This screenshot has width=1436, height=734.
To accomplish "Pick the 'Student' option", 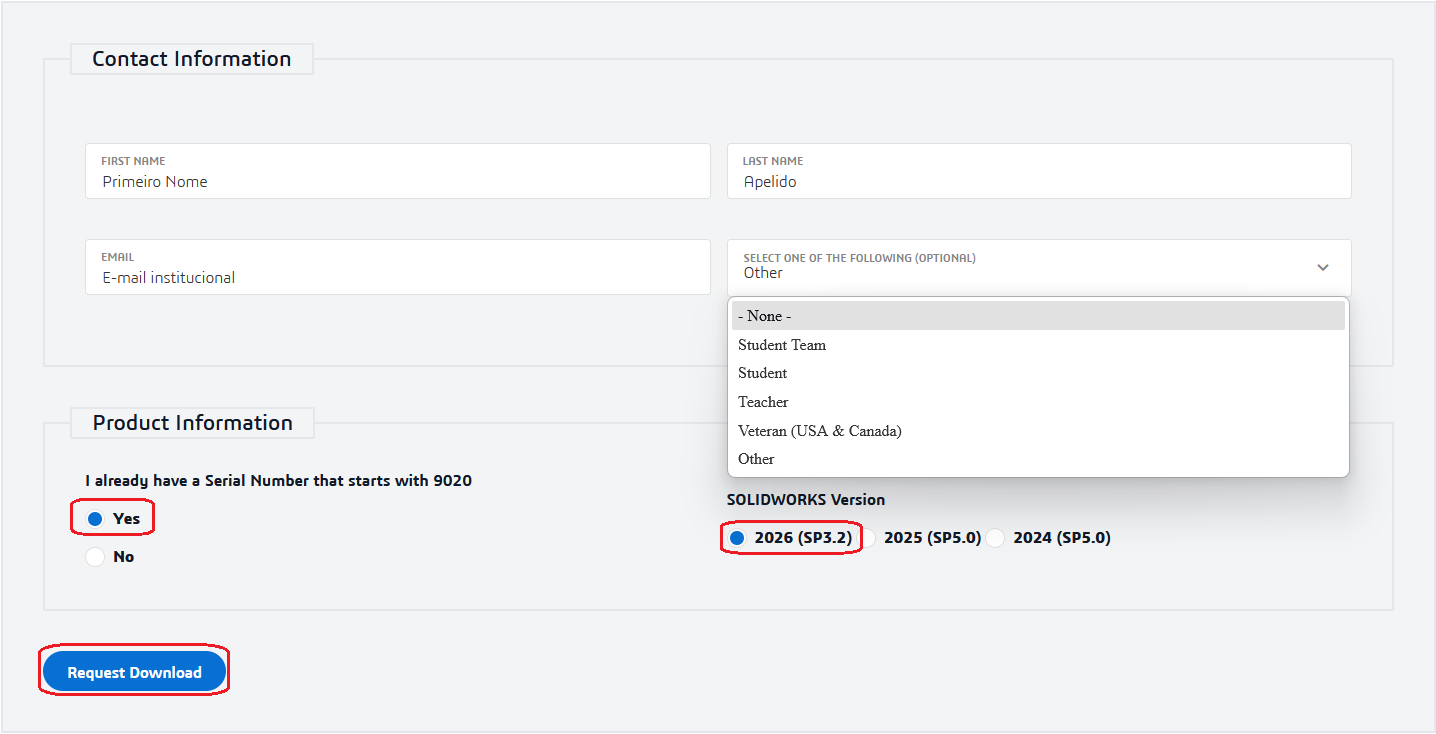I will click(x=1038, y=373).
